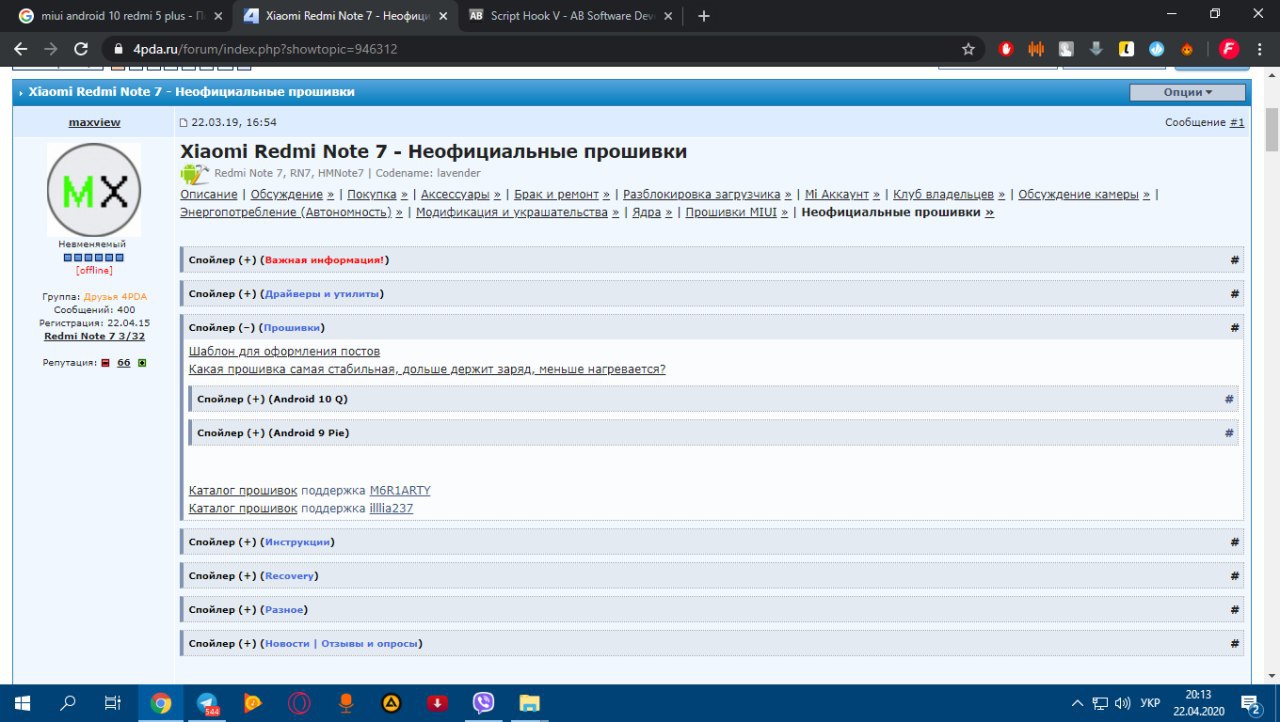Expand the Recovery spoiler
This screenshot has width=1280, height=722.
click(713, 576)
